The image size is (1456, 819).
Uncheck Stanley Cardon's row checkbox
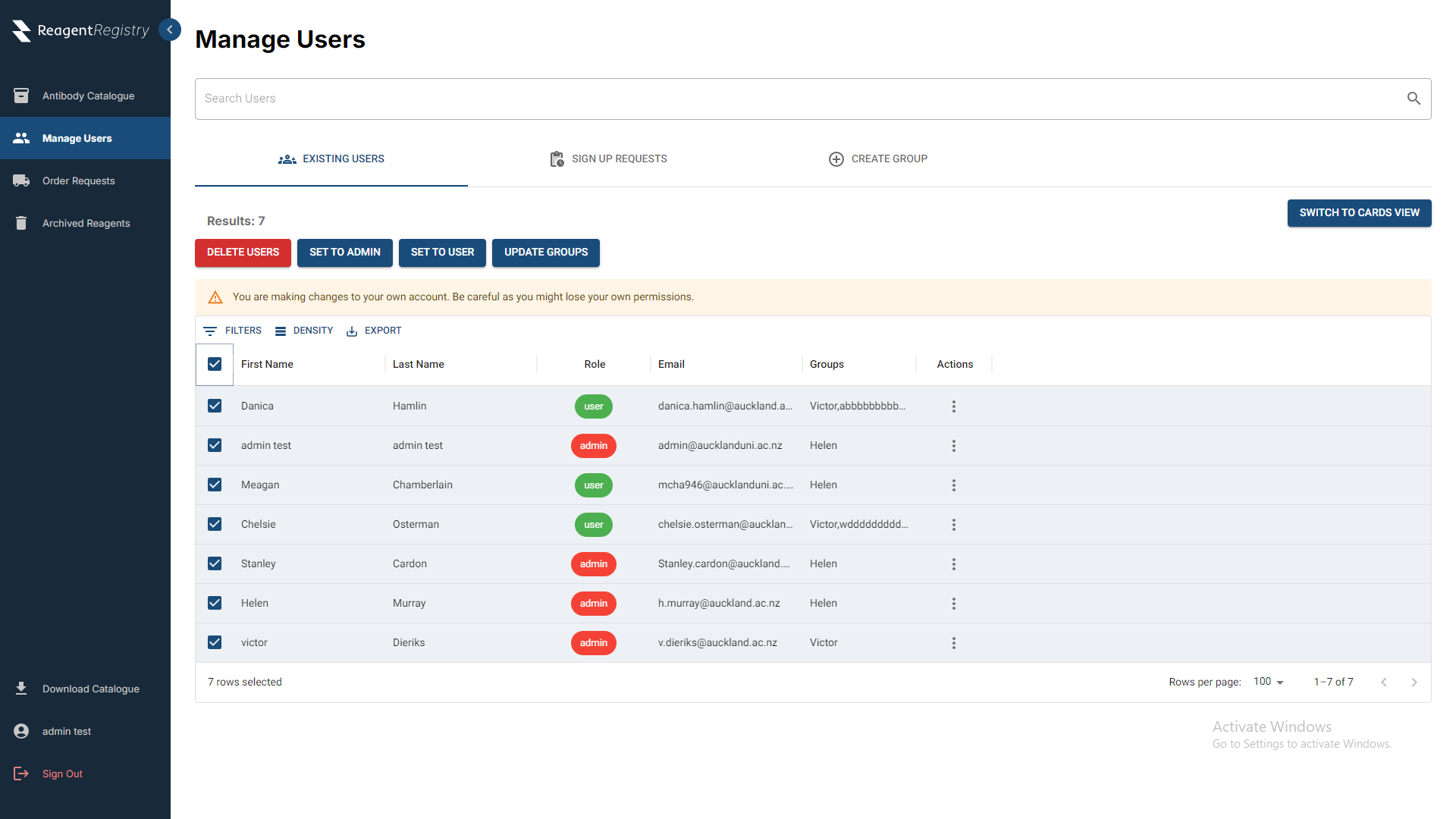(214, 564)
